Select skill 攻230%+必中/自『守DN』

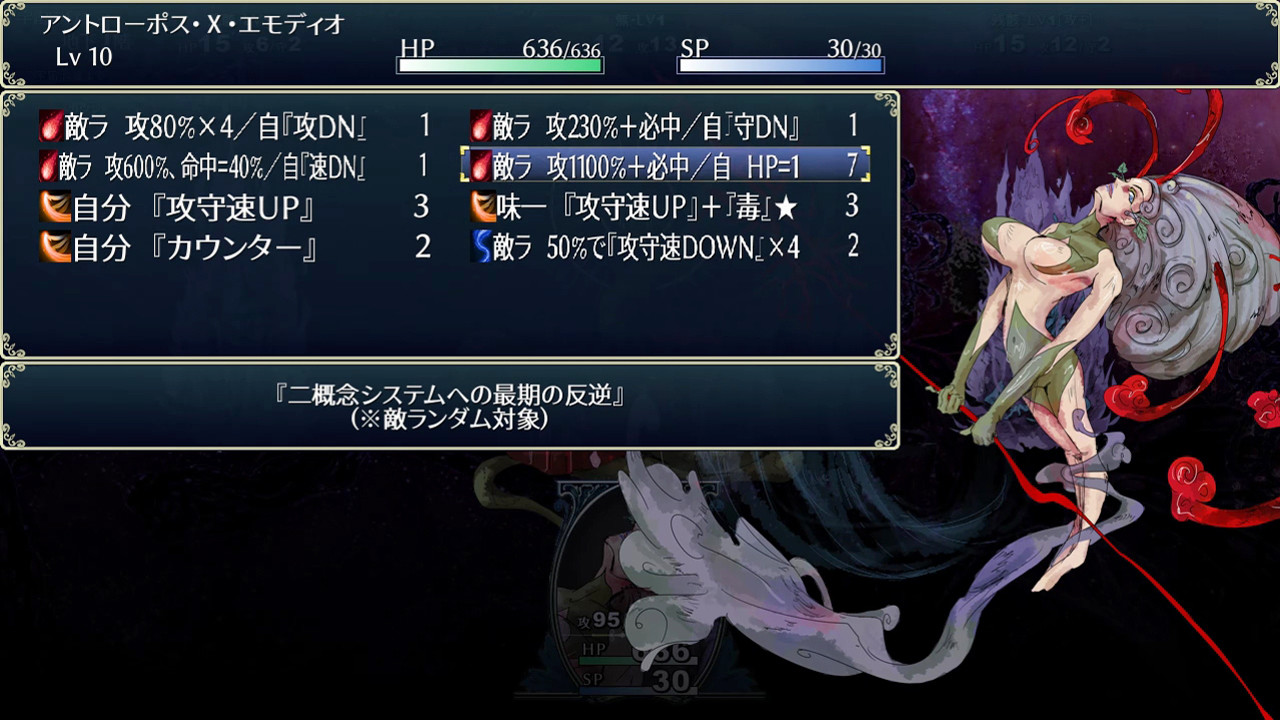666,127
